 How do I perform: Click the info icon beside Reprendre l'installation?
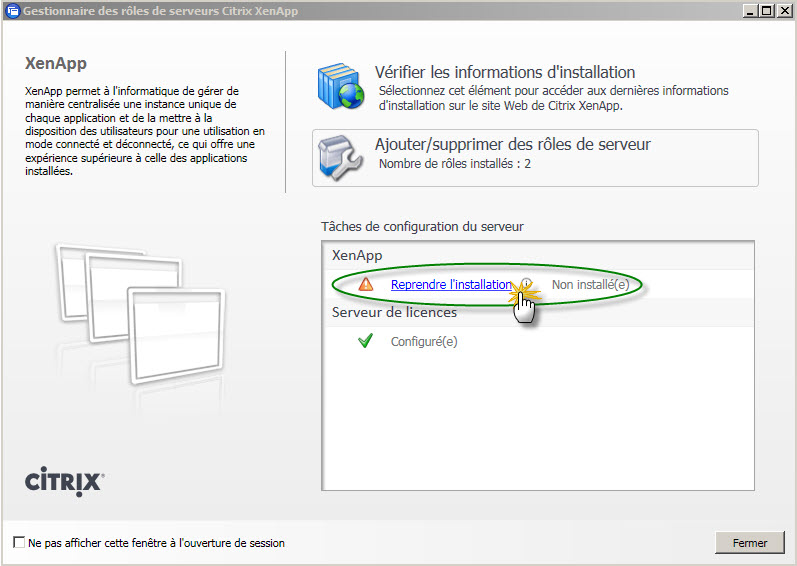pos(526,284)
